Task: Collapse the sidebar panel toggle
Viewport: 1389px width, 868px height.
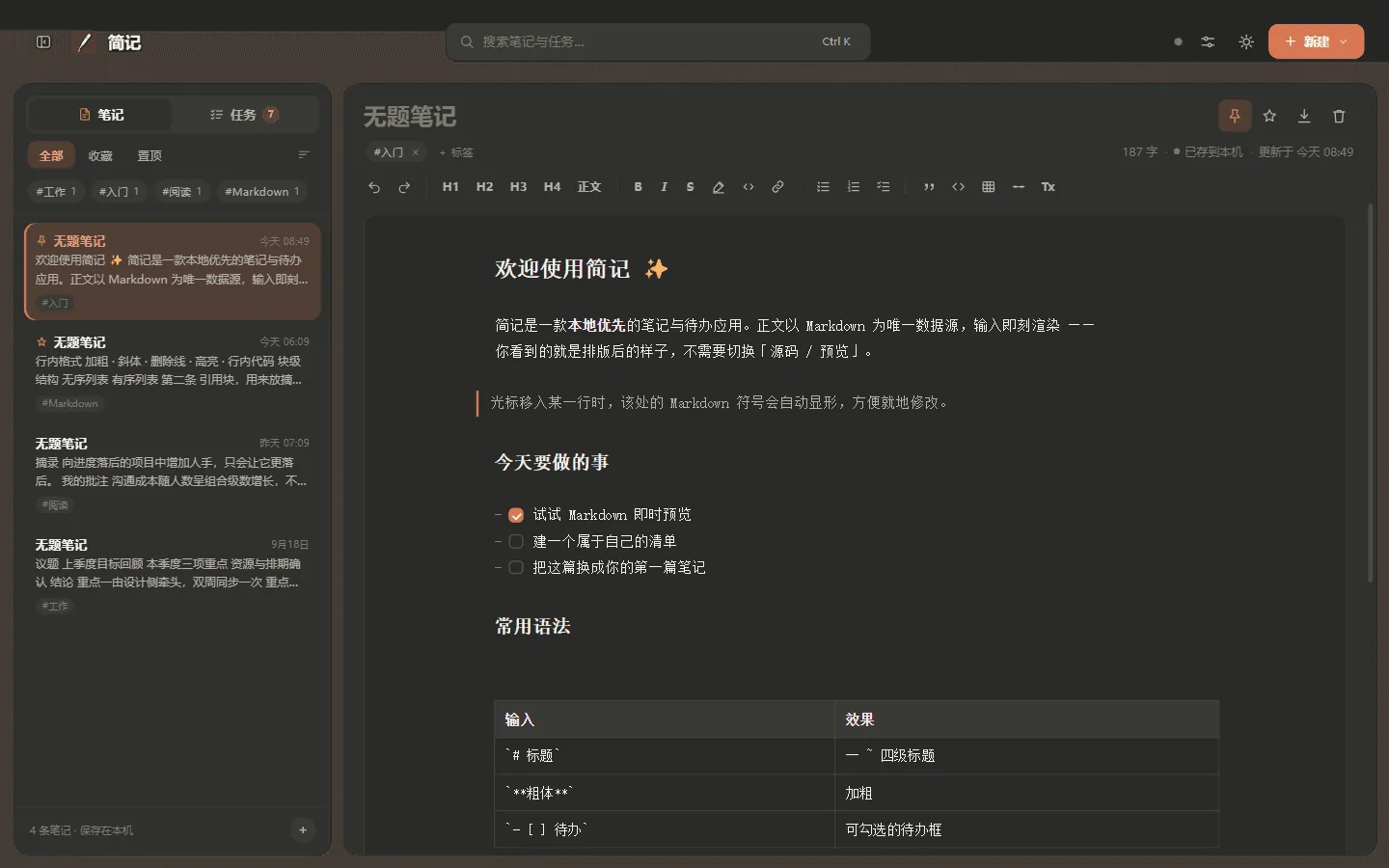Action: pyautogui.click(x=43, y=41)
